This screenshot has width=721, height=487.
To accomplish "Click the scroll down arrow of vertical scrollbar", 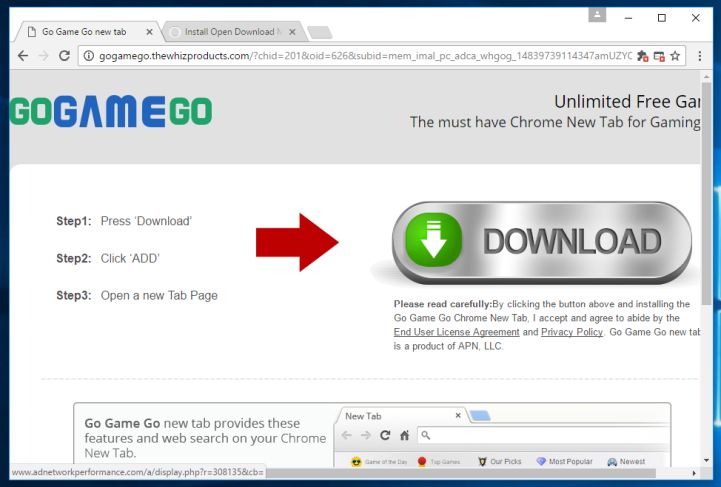I will click(x=706, y=460).
